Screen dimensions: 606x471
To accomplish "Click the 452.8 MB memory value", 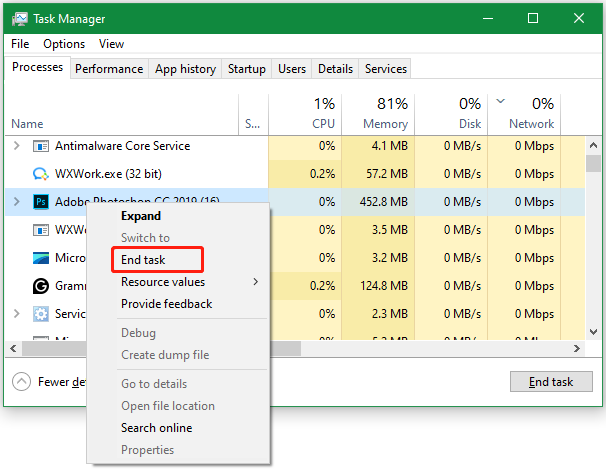I will pyautogui.click(x=384, y=202).
